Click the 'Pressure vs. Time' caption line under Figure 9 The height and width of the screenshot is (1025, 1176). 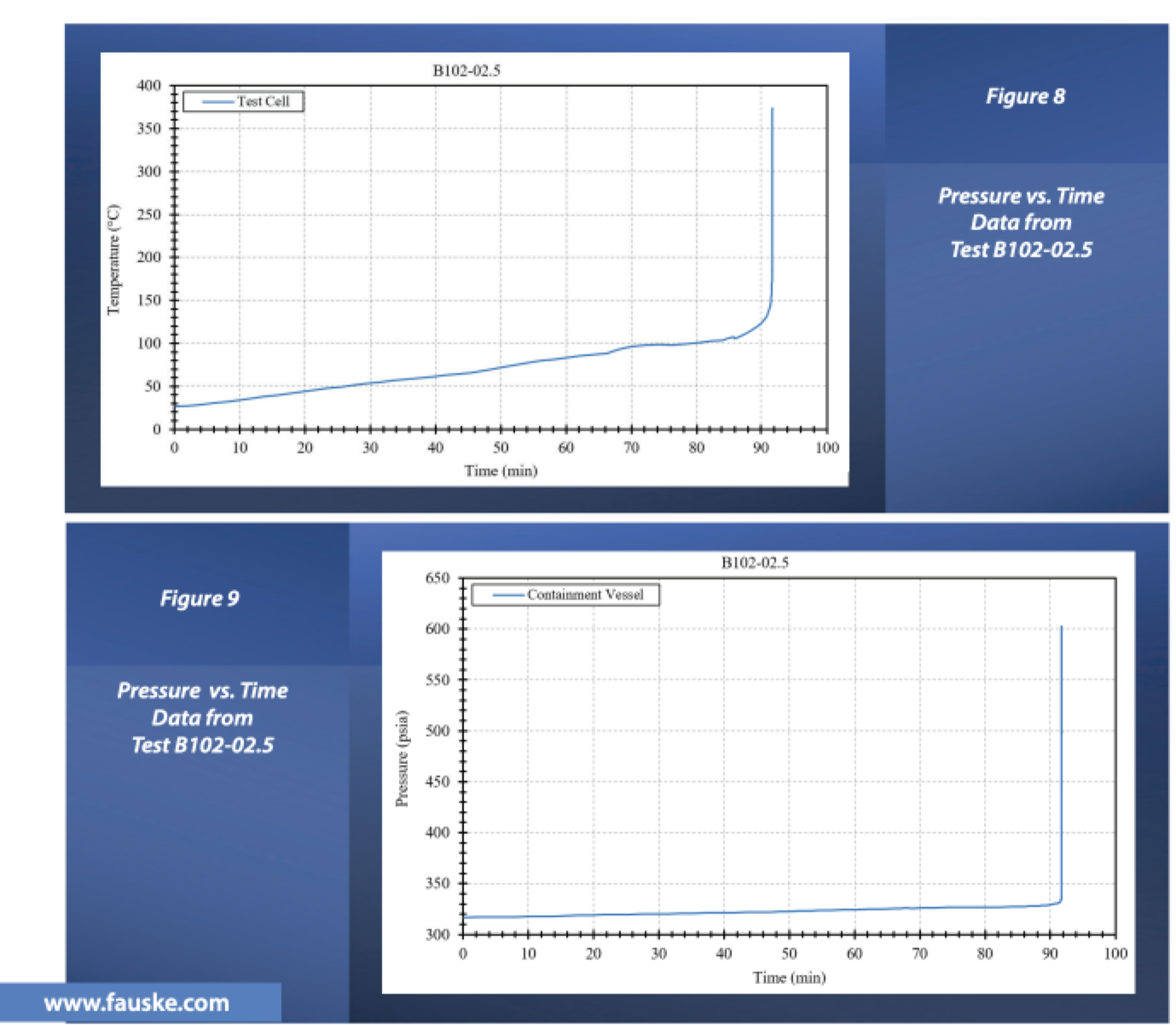click(x=202, y=691)
